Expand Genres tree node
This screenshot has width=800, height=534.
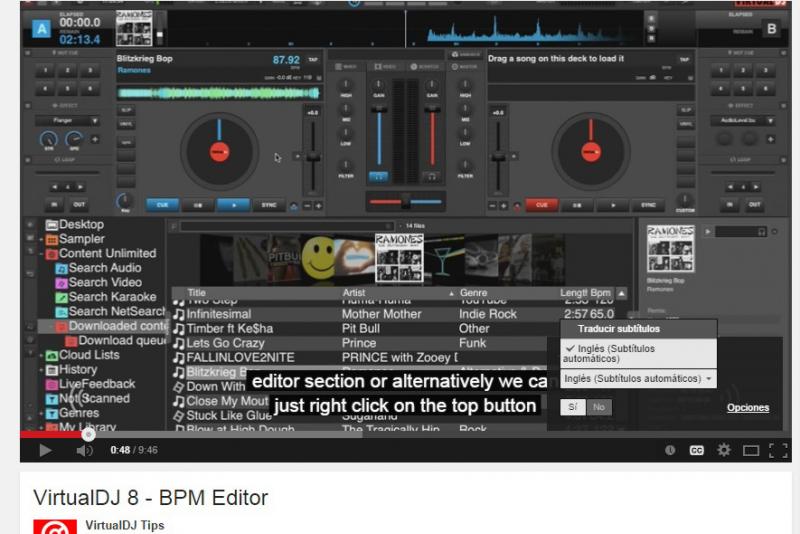(x=41, y=413)
